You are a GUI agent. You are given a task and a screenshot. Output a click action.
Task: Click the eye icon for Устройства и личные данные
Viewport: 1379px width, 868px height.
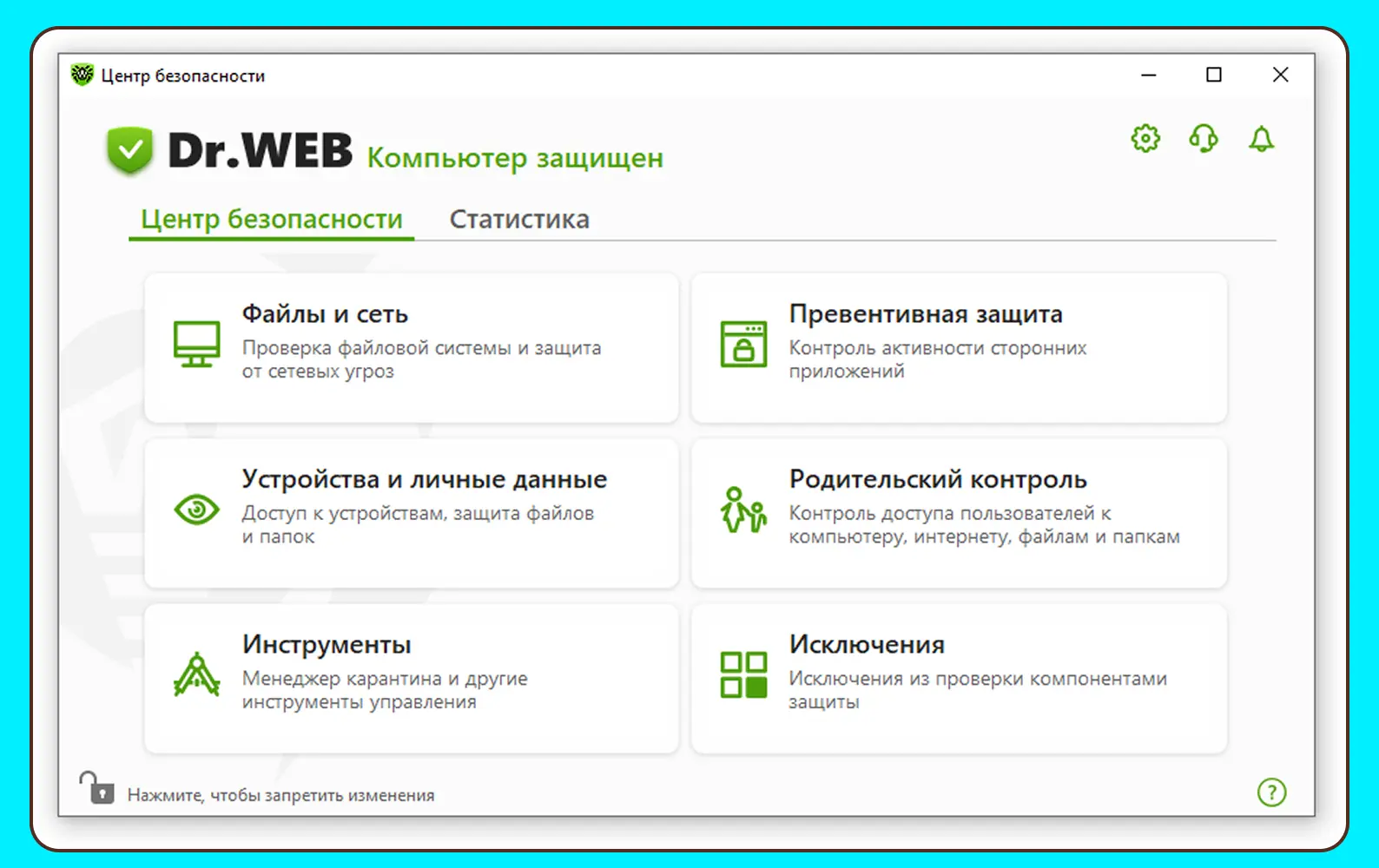coord(196,510)
